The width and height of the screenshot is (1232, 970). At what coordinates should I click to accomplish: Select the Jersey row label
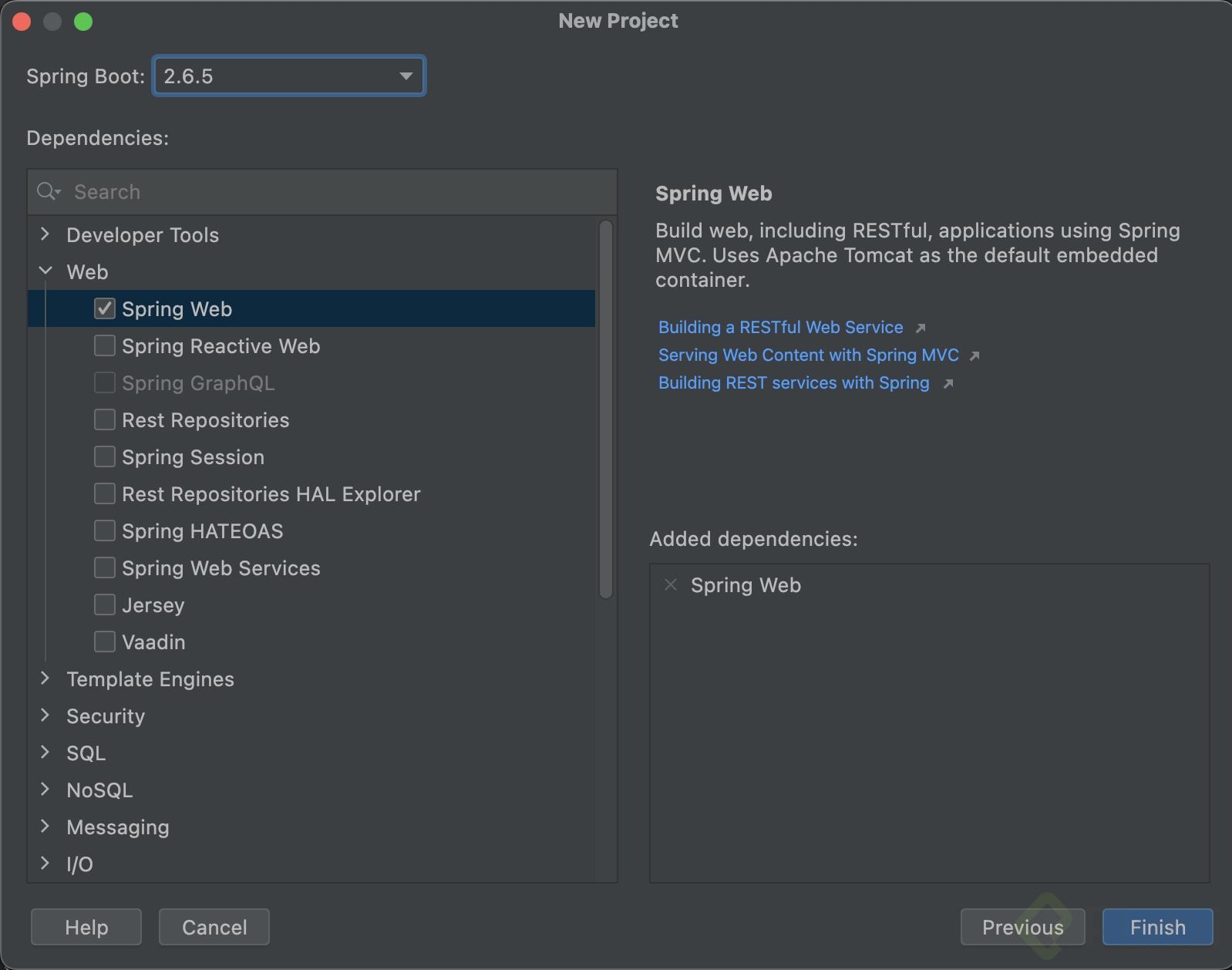click(153, 605)
